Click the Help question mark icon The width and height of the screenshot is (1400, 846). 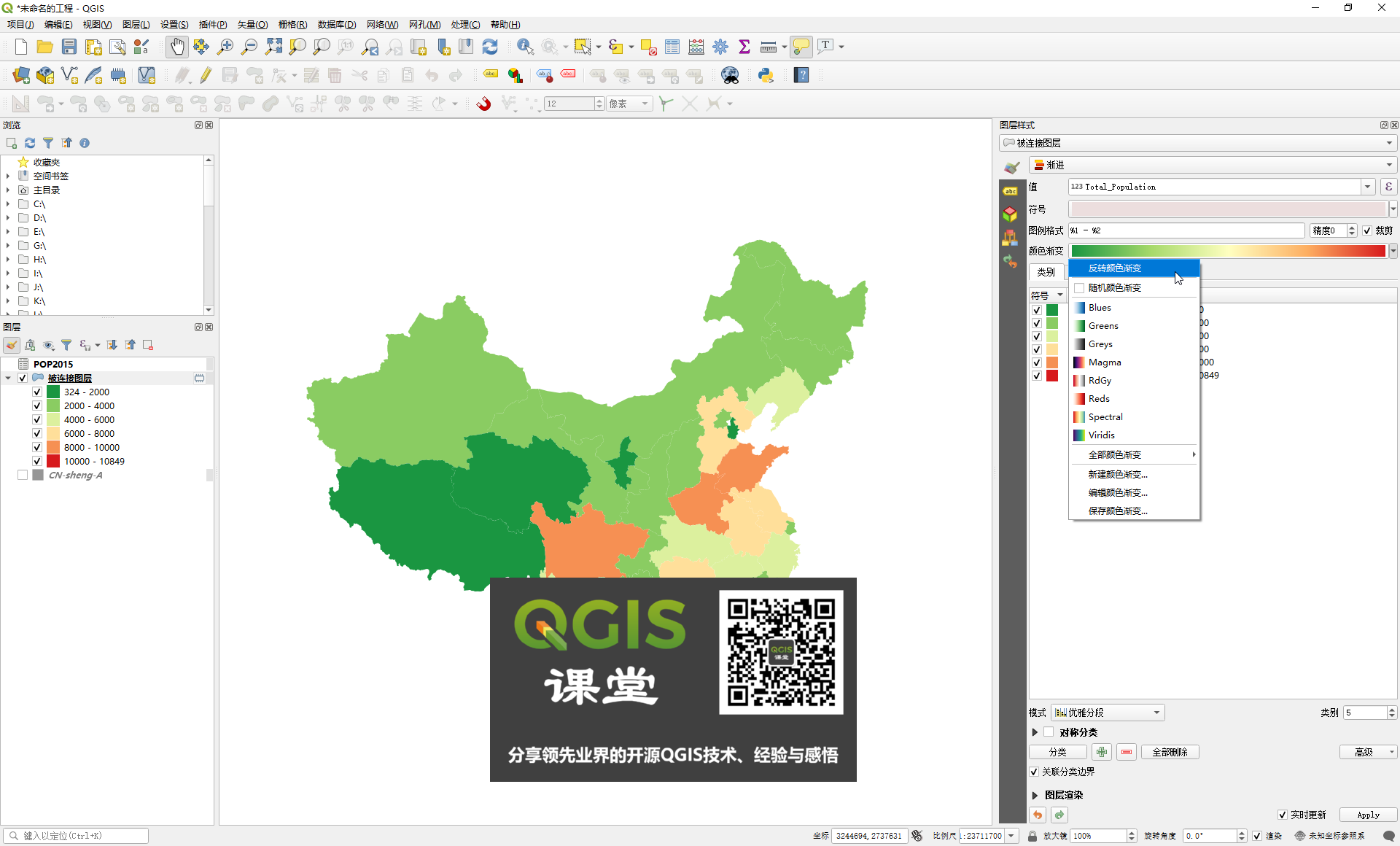[x=801, y=75]
